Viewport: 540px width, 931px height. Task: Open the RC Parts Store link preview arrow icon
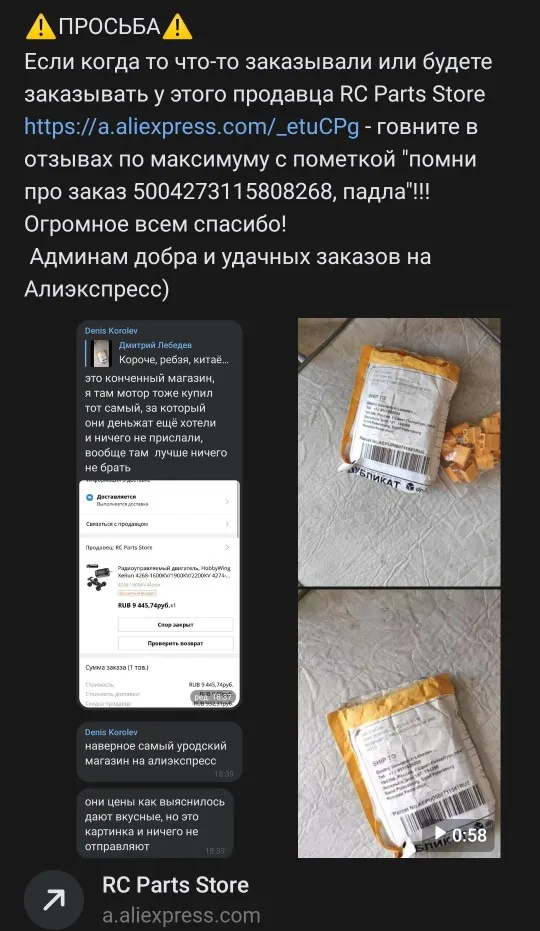54,900
